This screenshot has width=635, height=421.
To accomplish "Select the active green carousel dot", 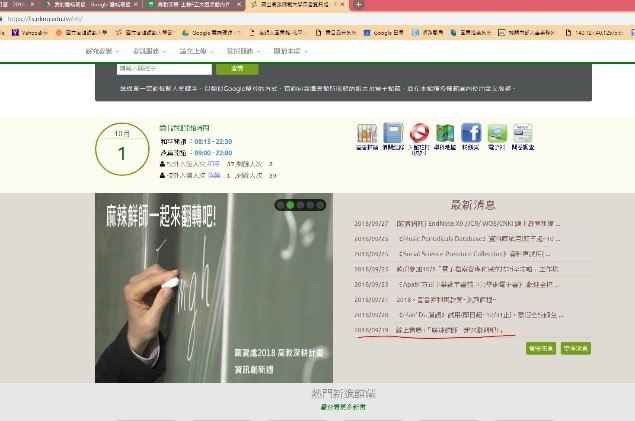I will (290, 205).
